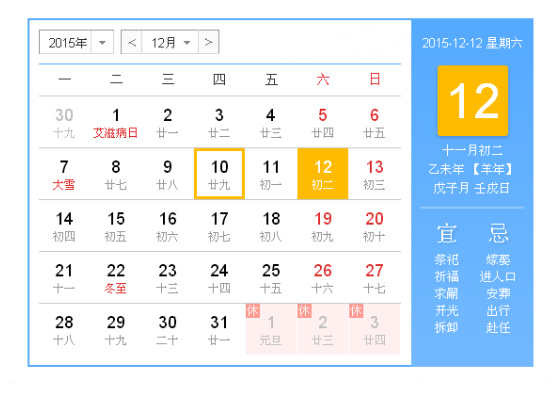Image resolution: width=560 pixels, height=420 pixels.
Task: Open the 12月 month dropdown
Action: [170, 42]
